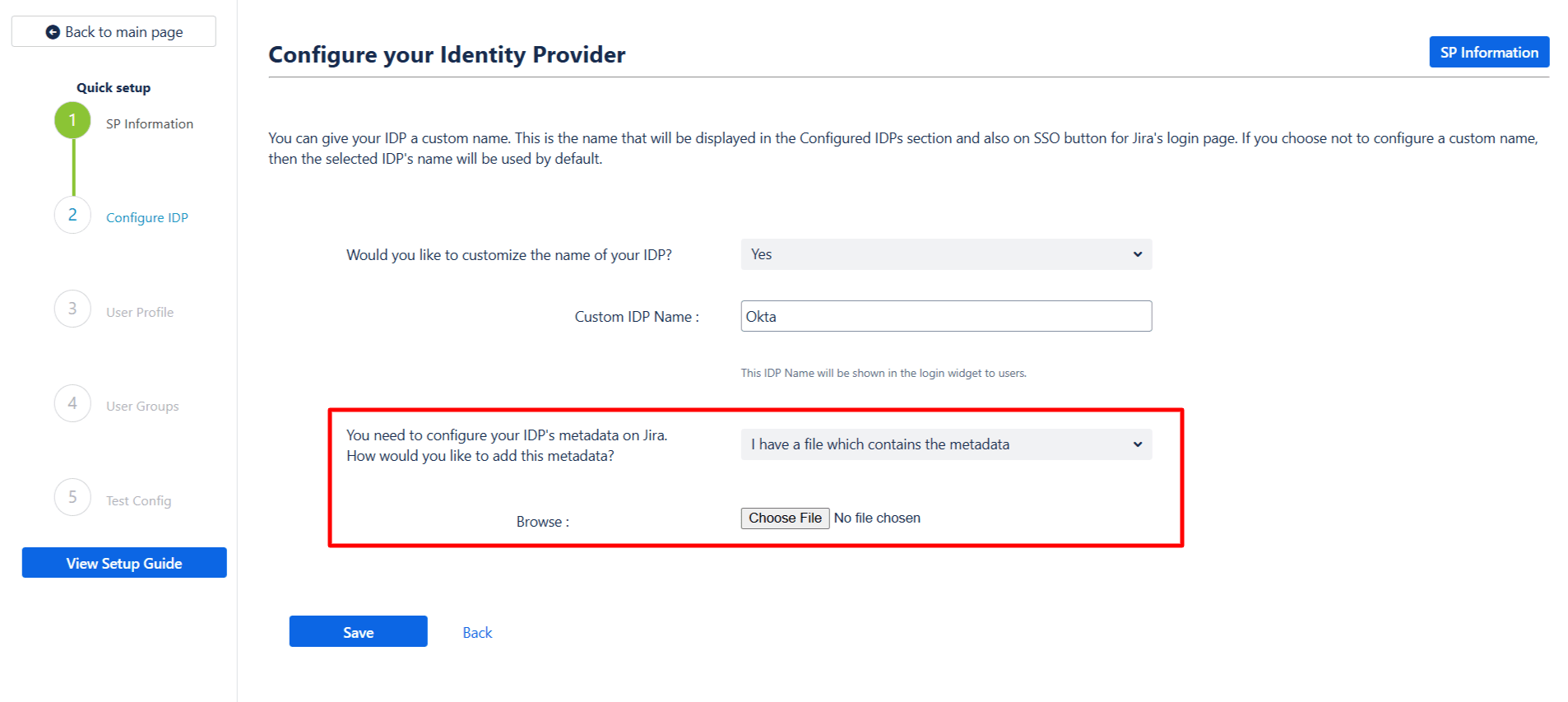Image resolution: width=1568 pixels, height=702 pixels.
Task: Open Configure IDP step label in sidebar
Action: (x=147, y=218)
